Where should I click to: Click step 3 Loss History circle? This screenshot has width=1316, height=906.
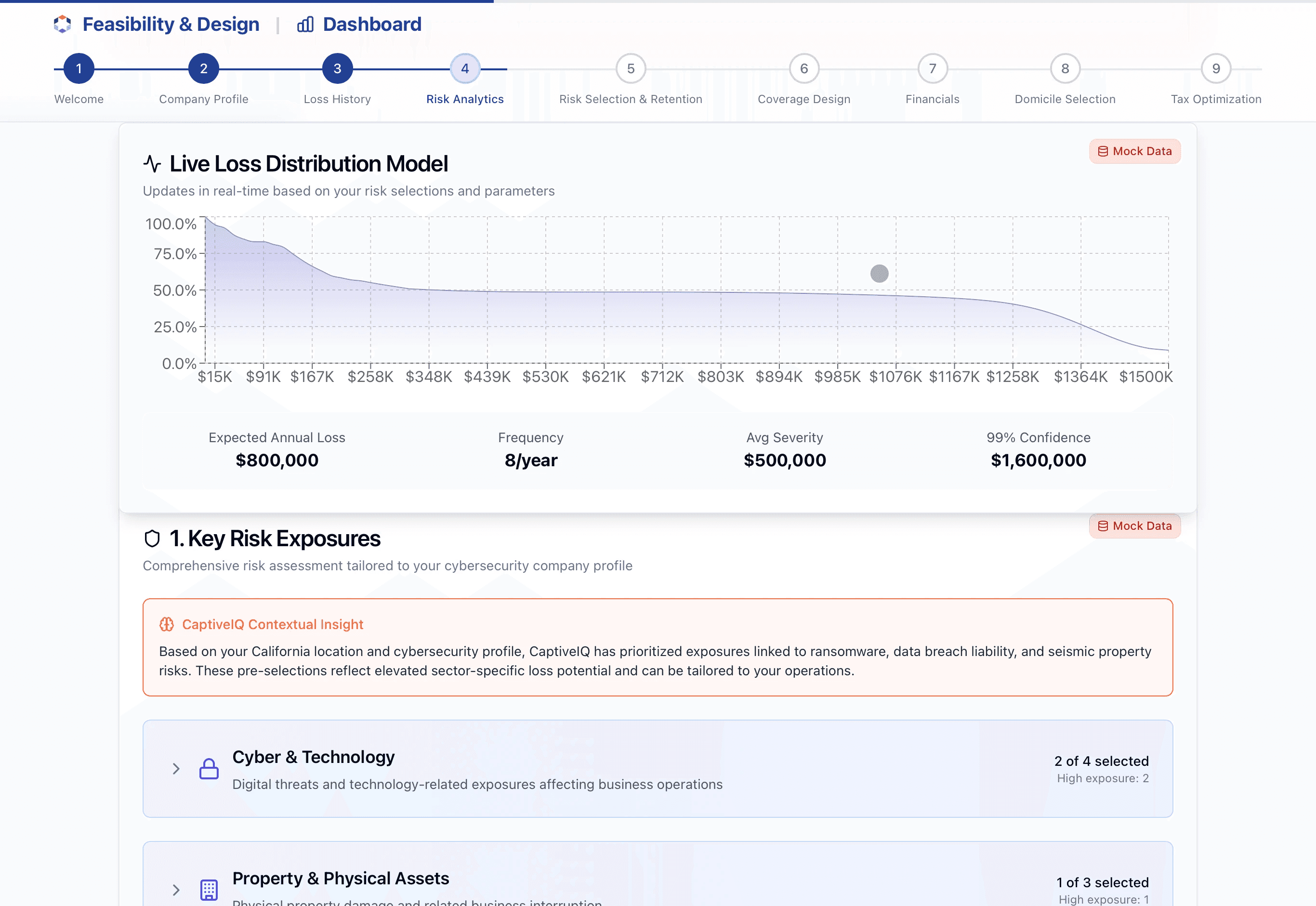[337, 69]
